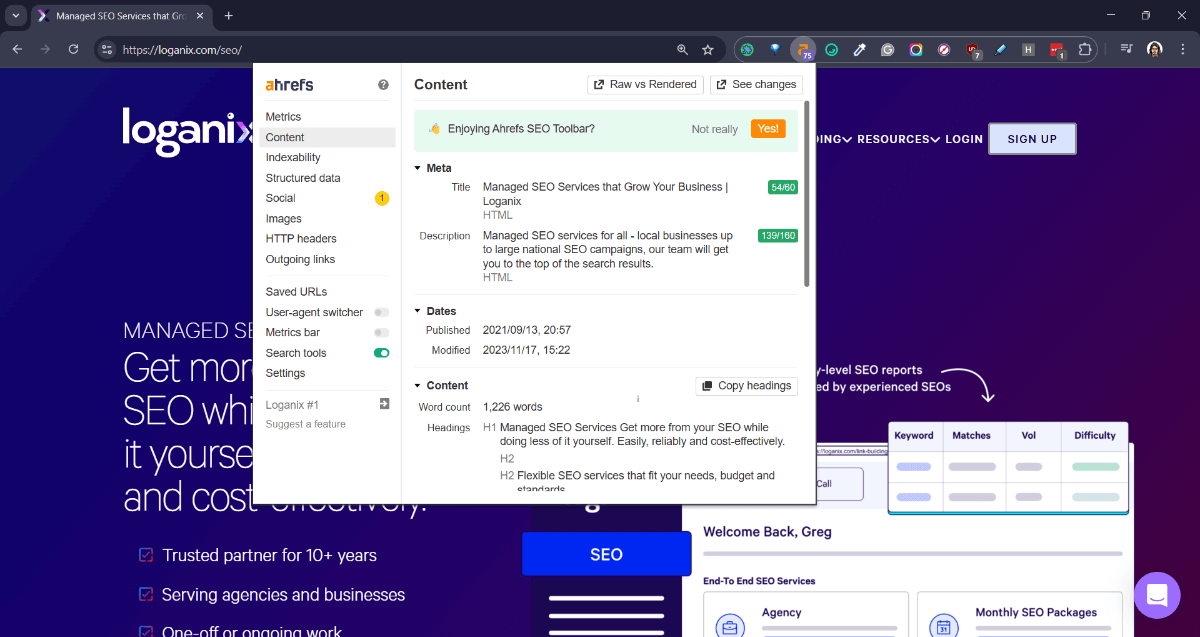
Task: Click the 139/160 description length badge
Action: tap(778, 236)
